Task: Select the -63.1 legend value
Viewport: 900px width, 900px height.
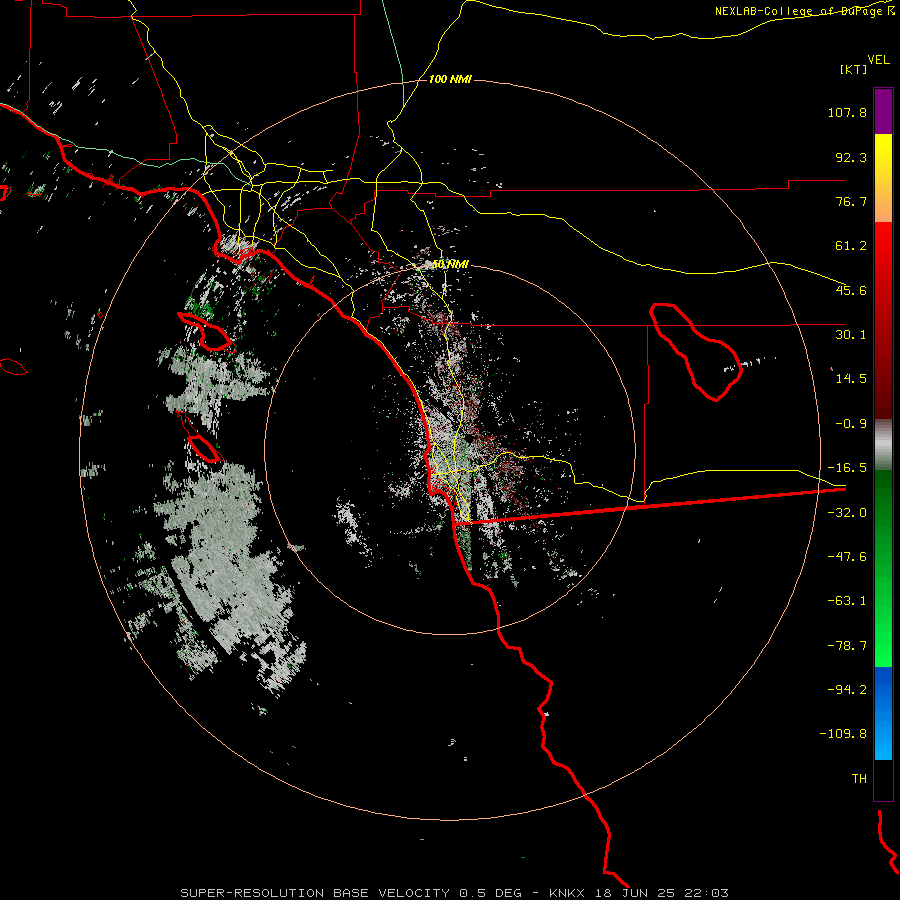Action: click(x=847, y=601)
